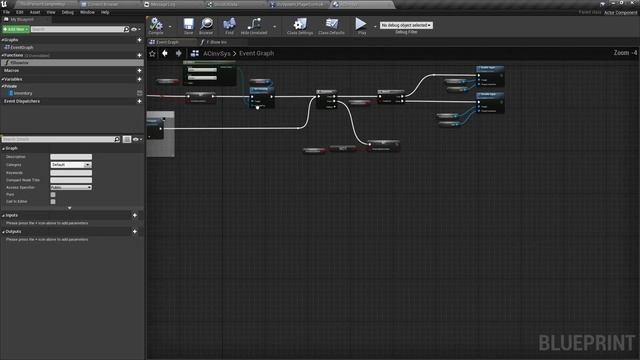Collapse the Functions section
This screenshot has height=360, width=640.
point(2,55)
